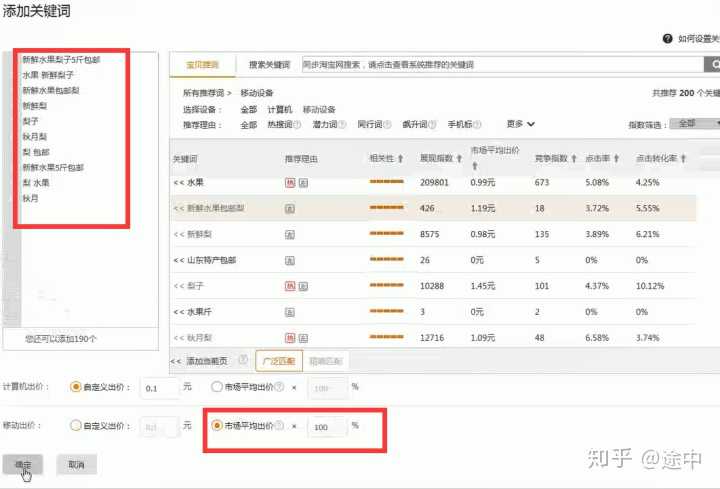Click the sort arrow on 相关性 column
Viewport: 720px width, 489px height.
click(x=400, y=159)
